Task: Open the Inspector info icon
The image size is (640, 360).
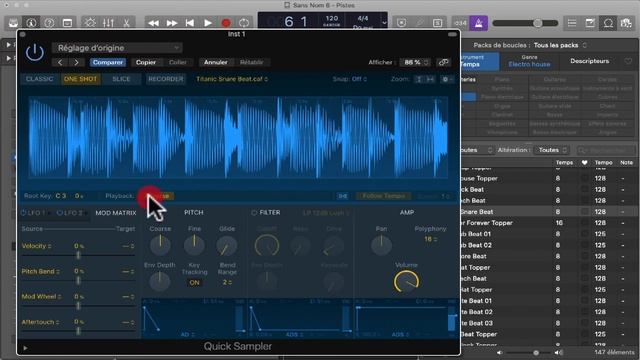Action: (31, 23)
